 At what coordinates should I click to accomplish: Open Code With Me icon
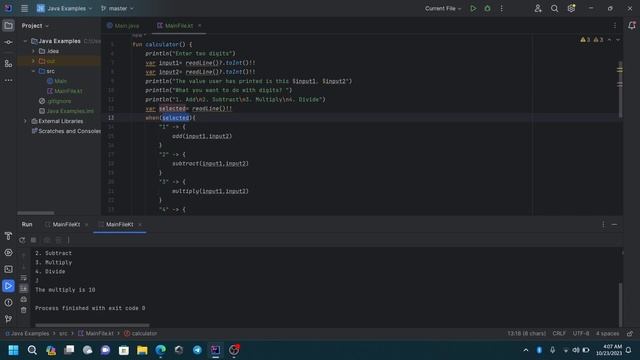(x=538, y=8)
